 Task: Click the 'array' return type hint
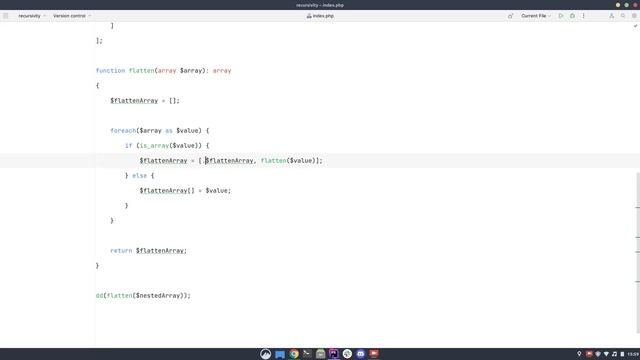tap(222, 71)
